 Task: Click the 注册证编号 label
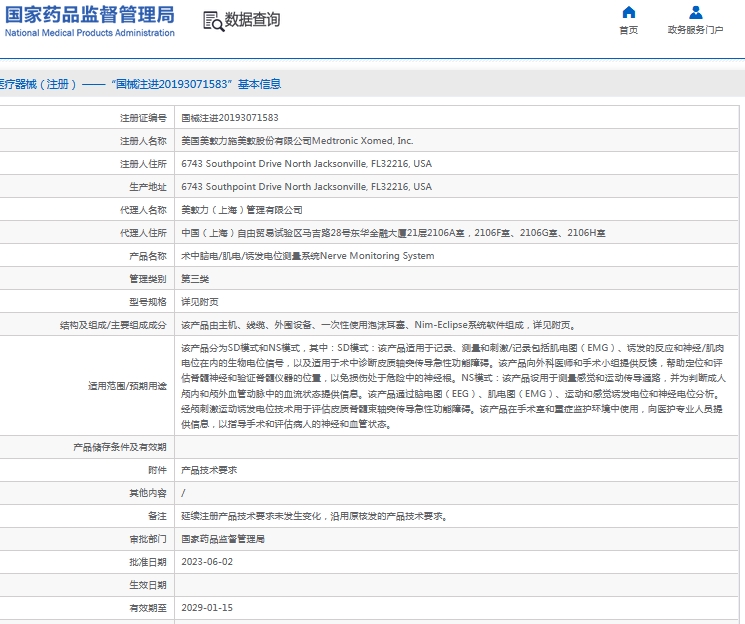pyautogui.click(x=143, y=118)
